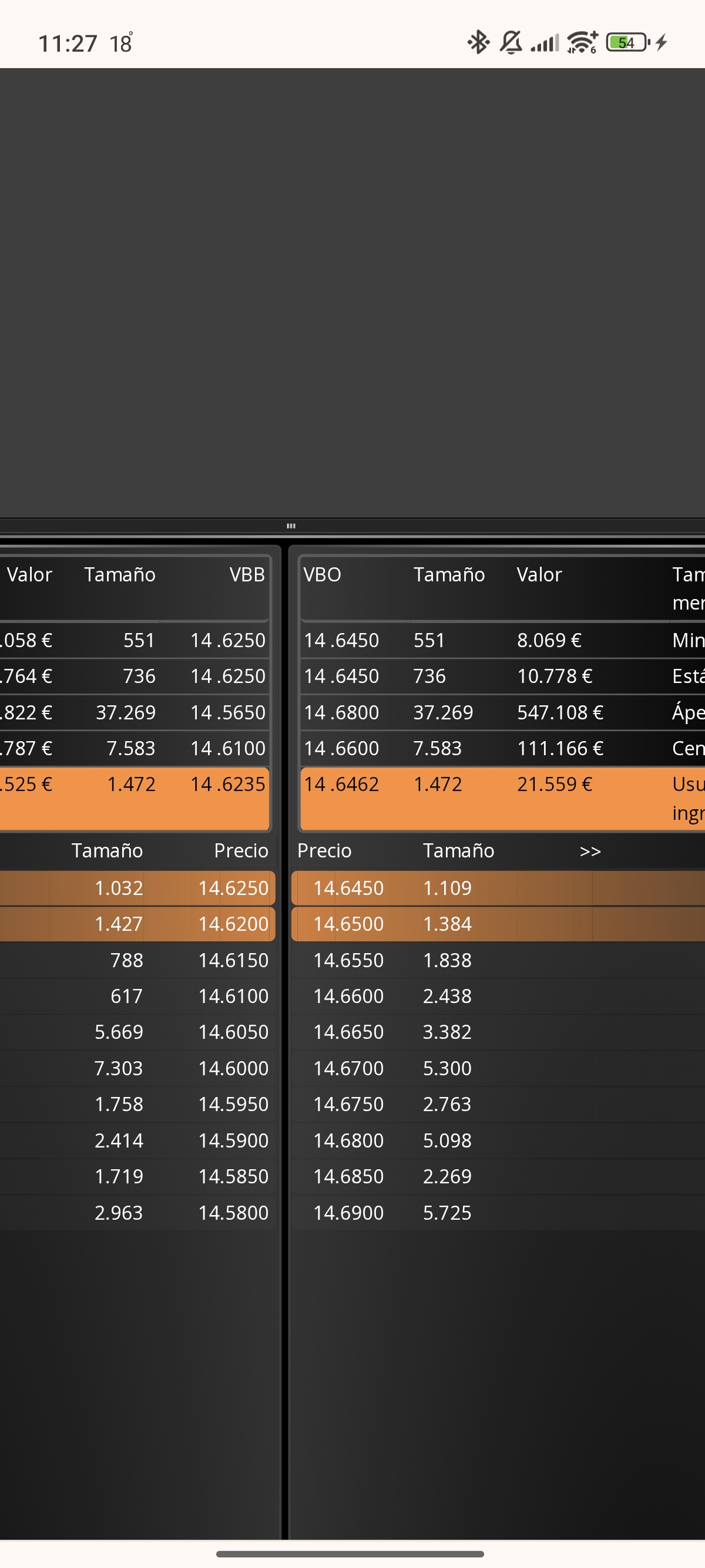Select bid level price 14.5950
The image size is (705, 1568).
click(x=233, y=1104)
